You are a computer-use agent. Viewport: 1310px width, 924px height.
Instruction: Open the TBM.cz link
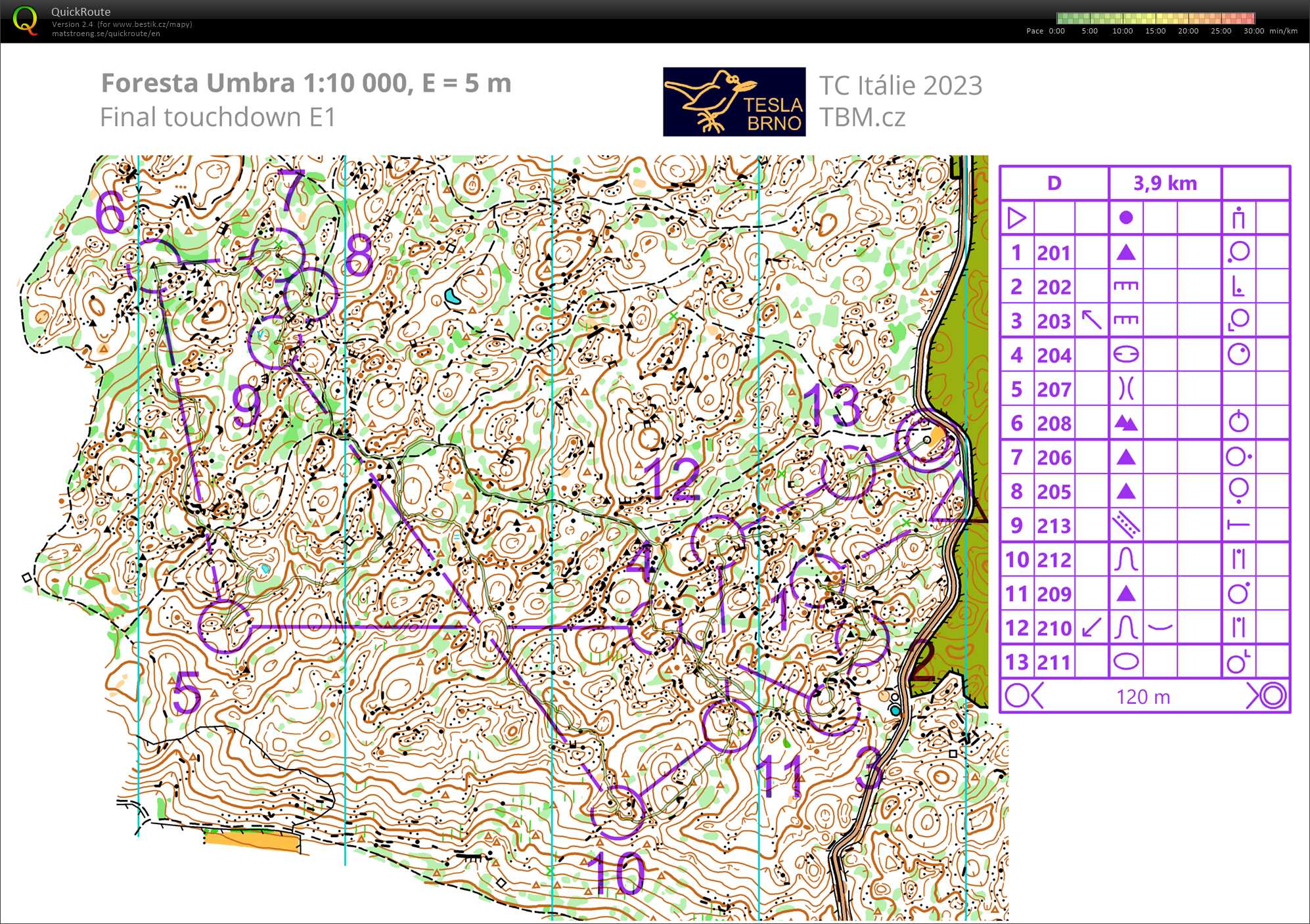[x=861, y=118]
